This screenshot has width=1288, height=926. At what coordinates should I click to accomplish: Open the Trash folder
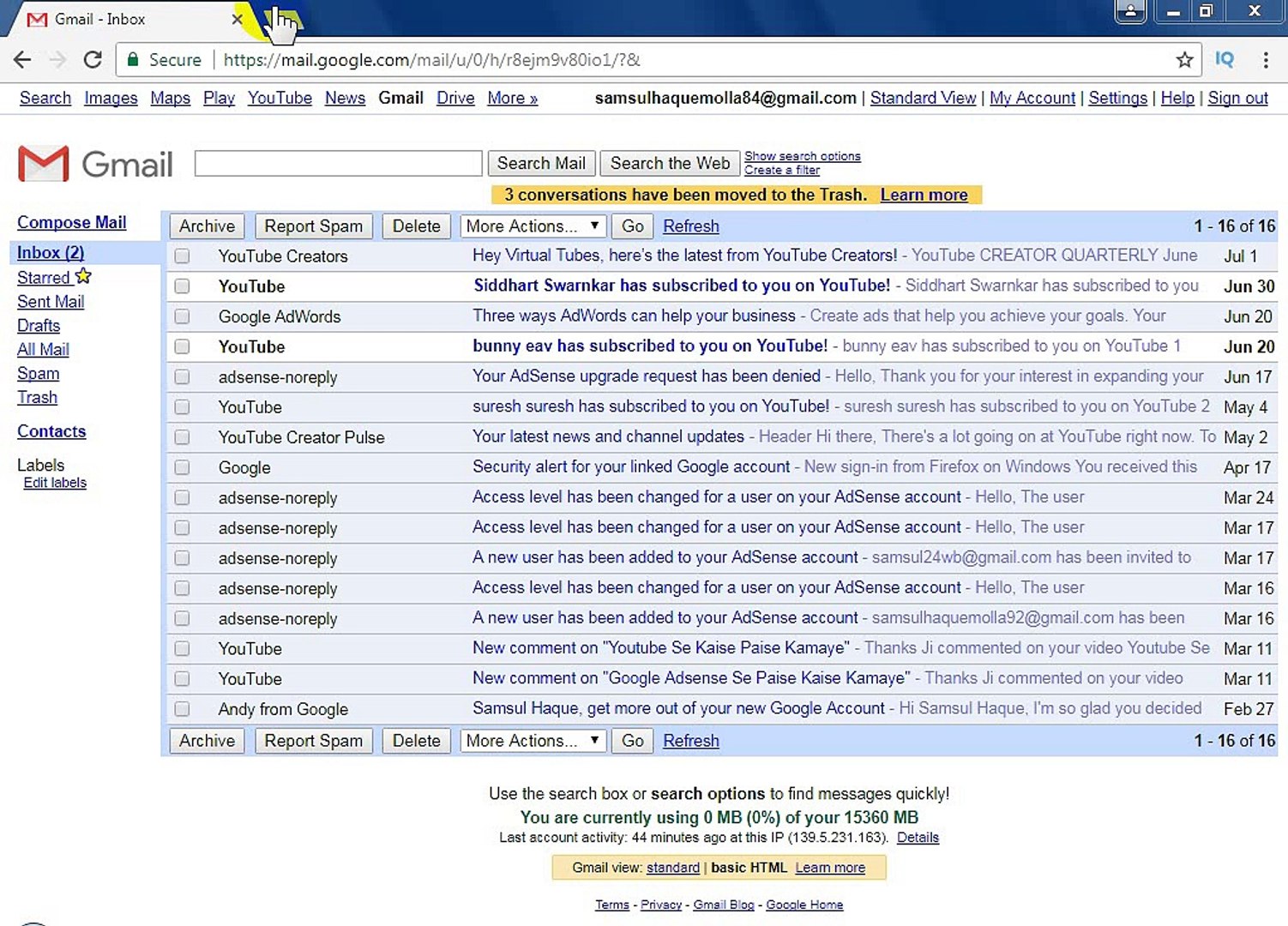coord(37,398)
